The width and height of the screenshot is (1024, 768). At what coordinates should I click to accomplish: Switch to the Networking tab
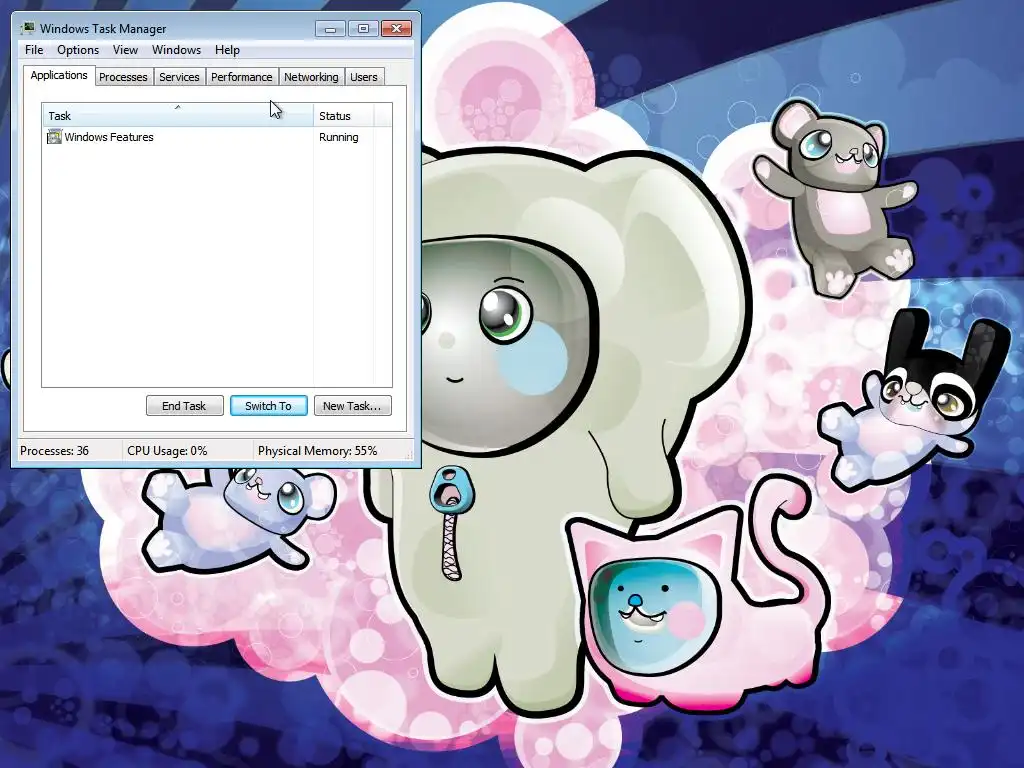coord(311,77)
